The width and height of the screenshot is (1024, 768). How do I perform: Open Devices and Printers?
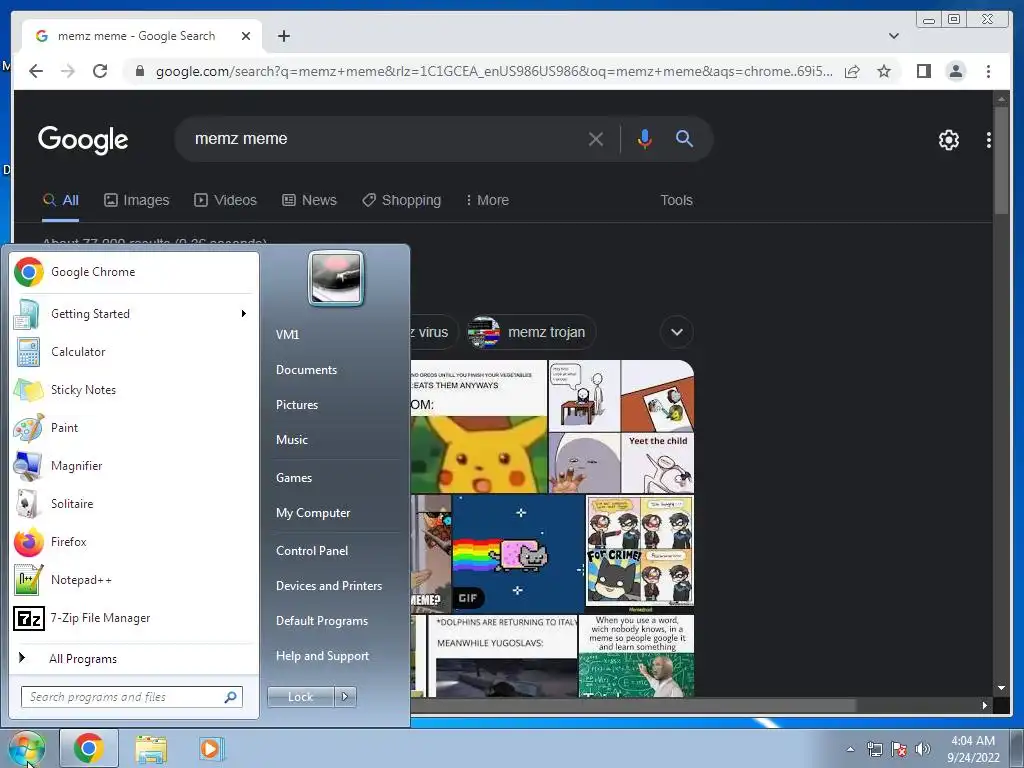[328, 586]
